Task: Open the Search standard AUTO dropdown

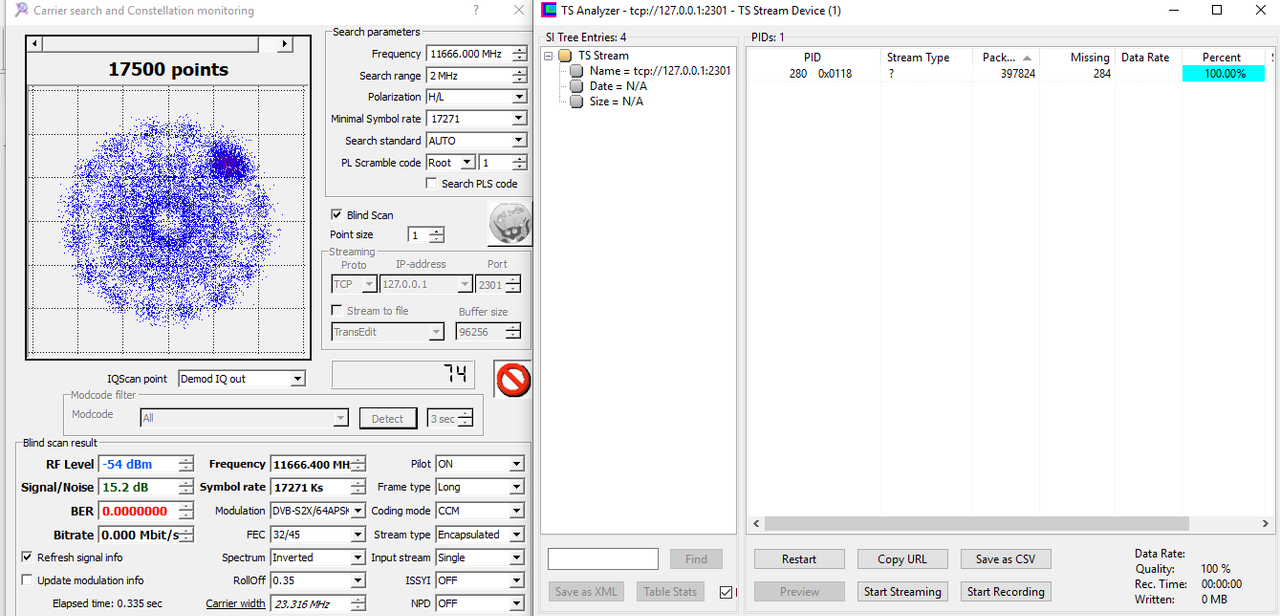Action: coord(476,141)
